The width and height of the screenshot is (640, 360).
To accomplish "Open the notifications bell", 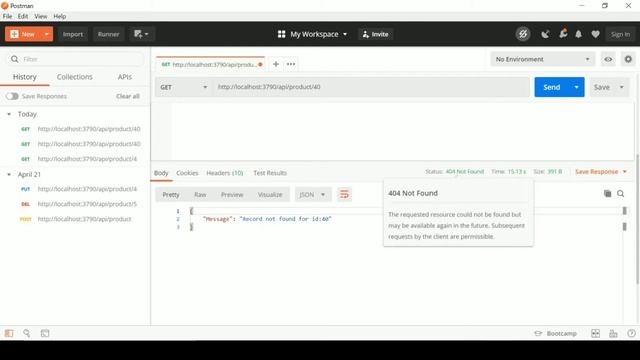I will (578, 34).
